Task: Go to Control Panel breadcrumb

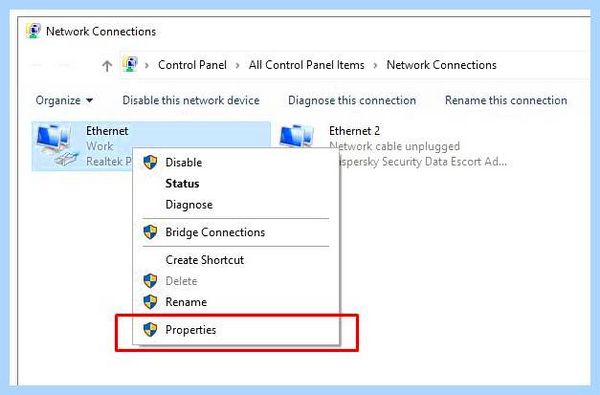Action: tap(192, 65)
